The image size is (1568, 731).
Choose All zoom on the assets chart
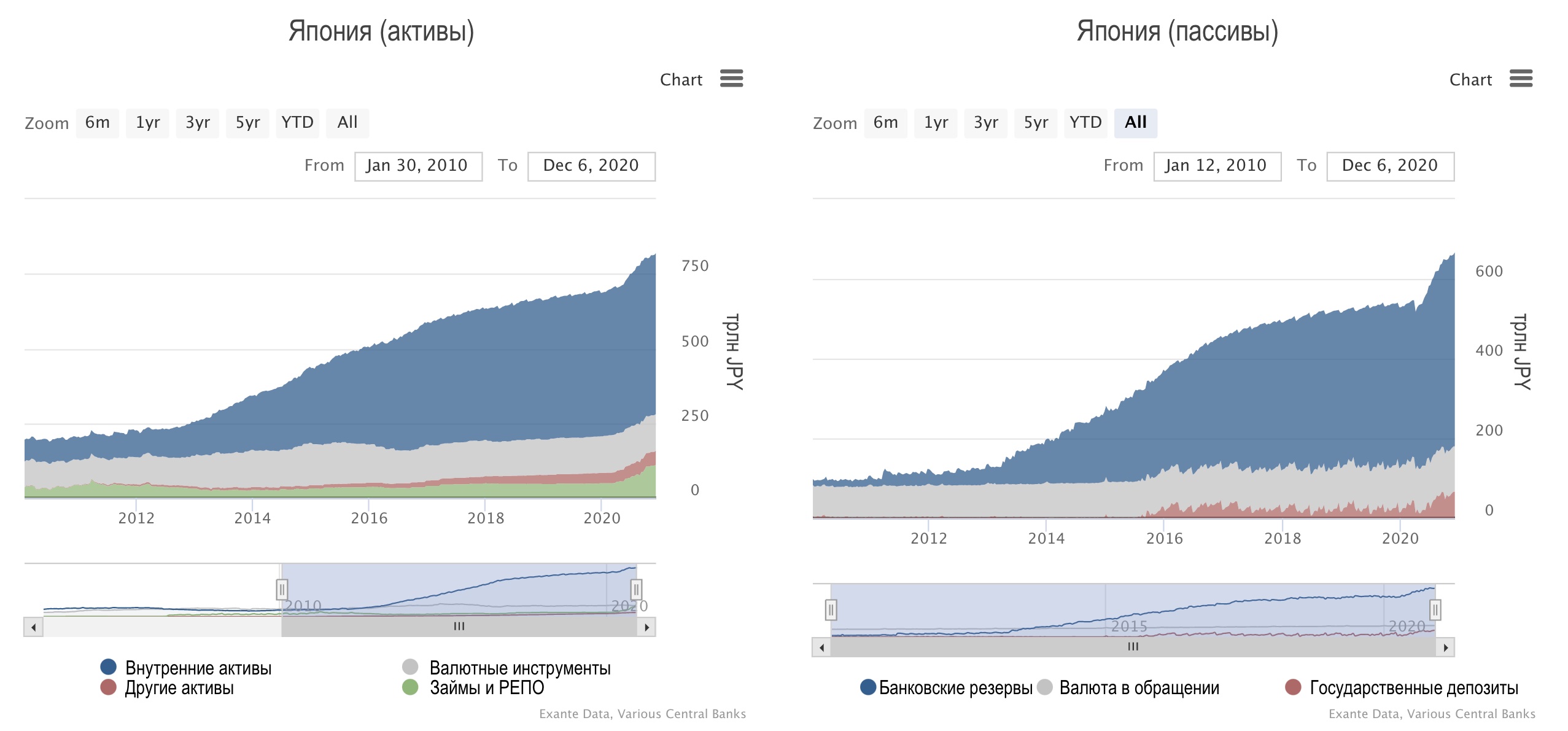pyautogui.click(x=347, y=123)
